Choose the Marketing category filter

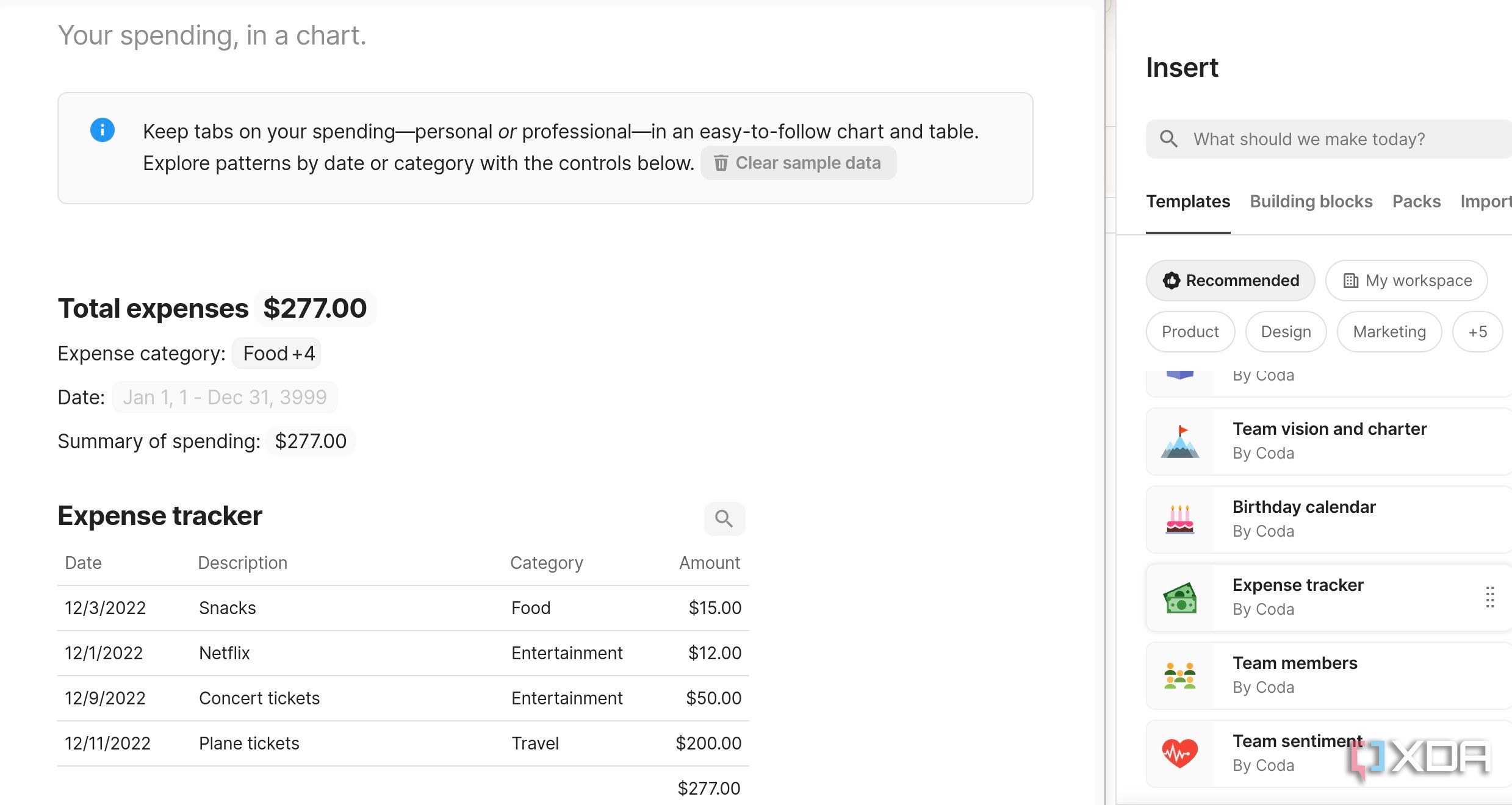[1389, 332]
